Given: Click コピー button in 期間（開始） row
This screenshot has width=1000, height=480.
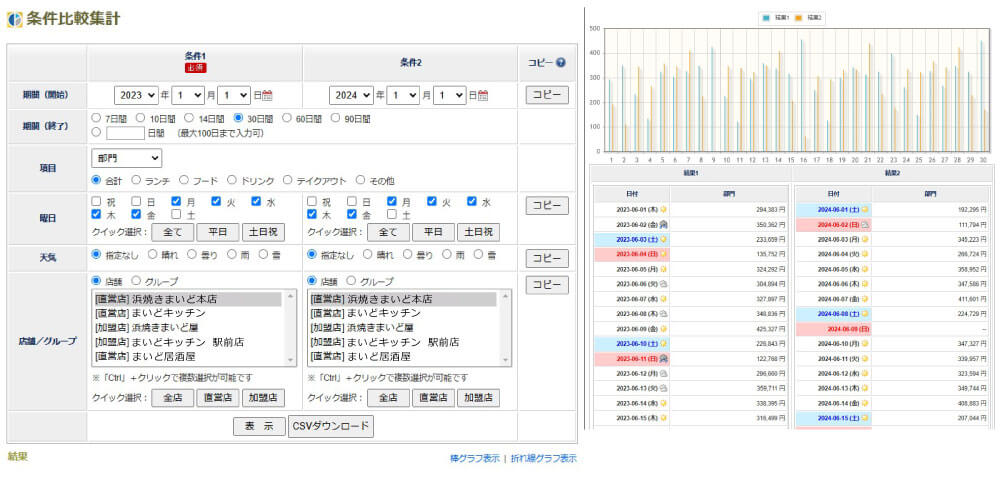Looking at the screenshot, I should 547,96.
